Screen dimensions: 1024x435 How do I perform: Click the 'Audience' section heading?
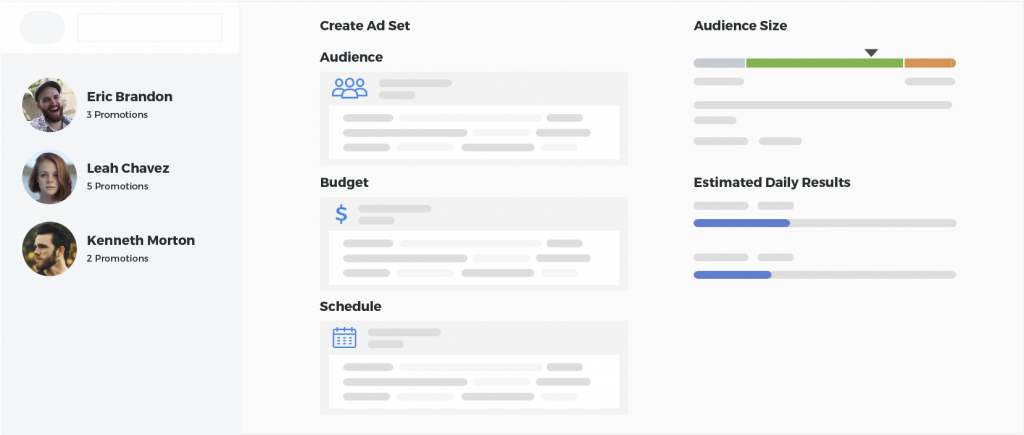(351, 57)
